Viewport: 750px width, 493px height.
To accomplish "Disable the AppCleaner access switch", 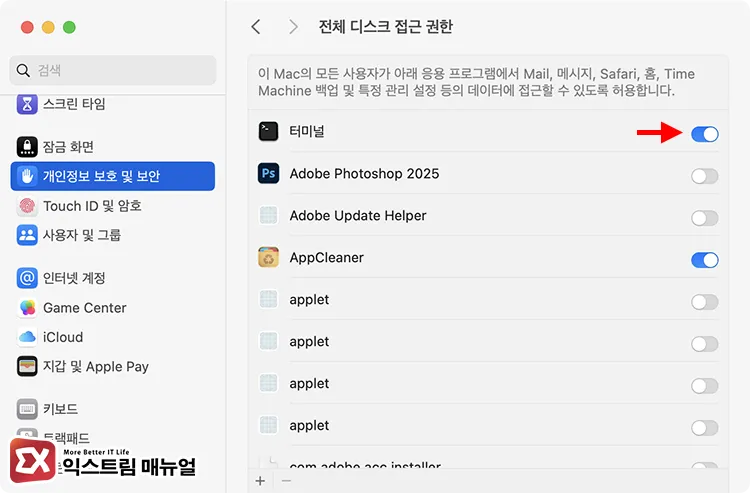I will pyautogui.click(x=705, y=260).
